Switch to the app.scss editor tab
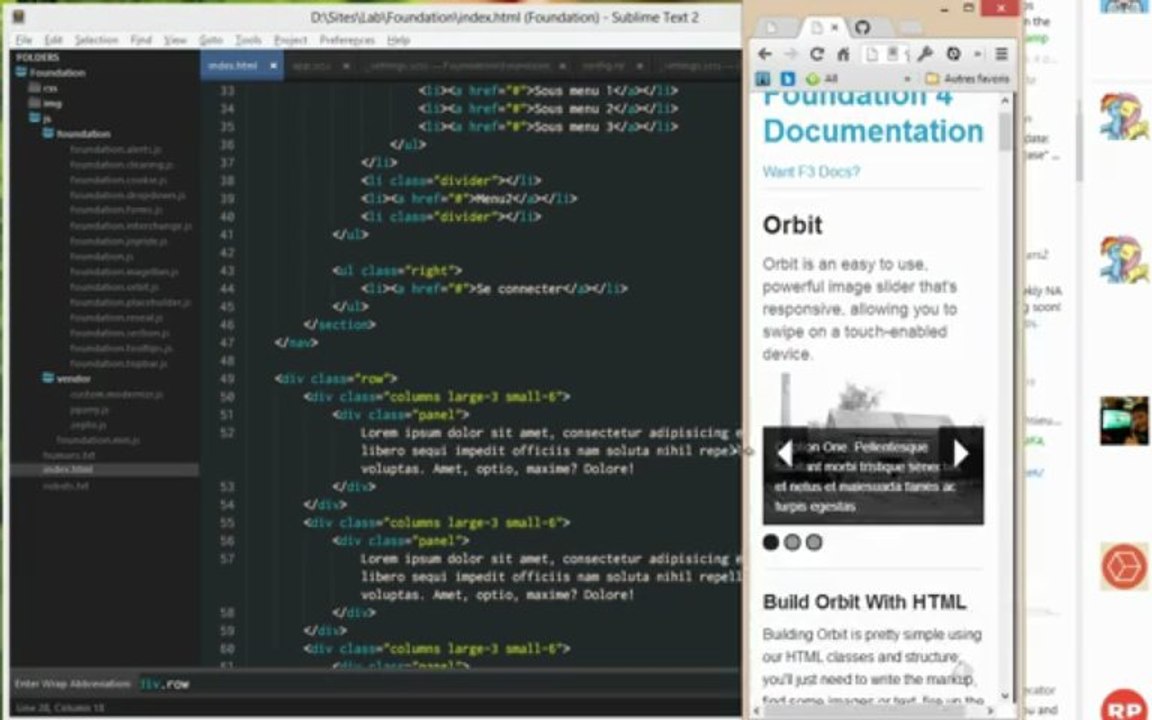Image resolution: width=1152 pixels, height=720 pixels. pyautogui.click(x=312, y=65)
